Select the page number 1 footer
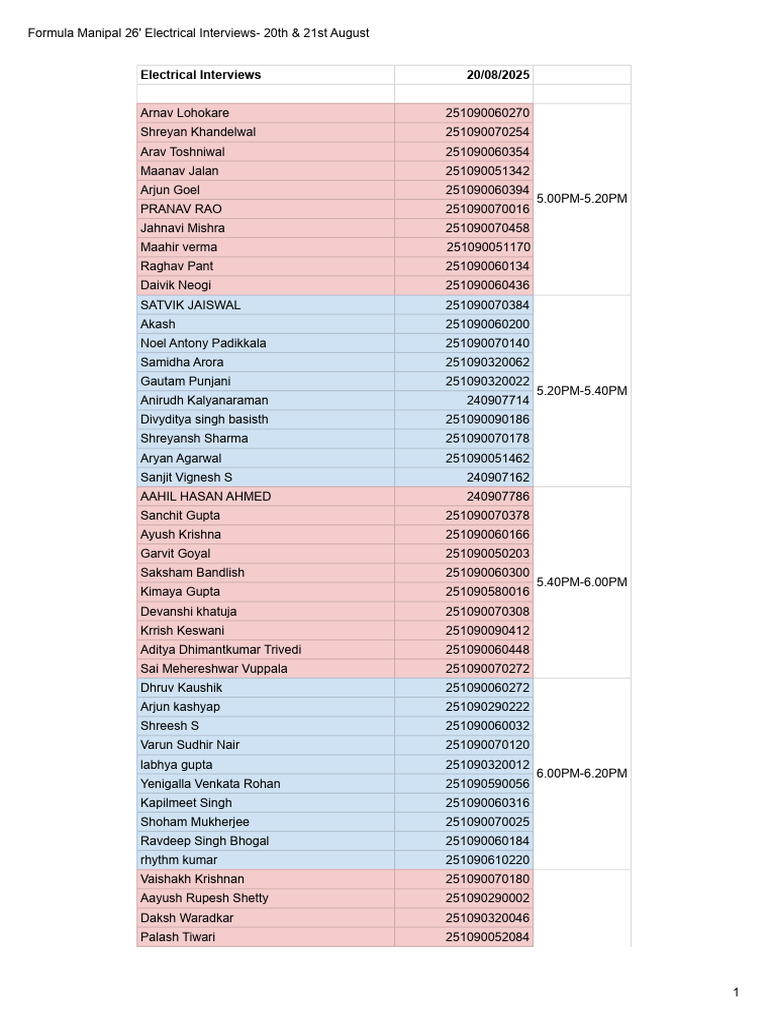The height and width of the screenshot is (1024, 768). 736,993
